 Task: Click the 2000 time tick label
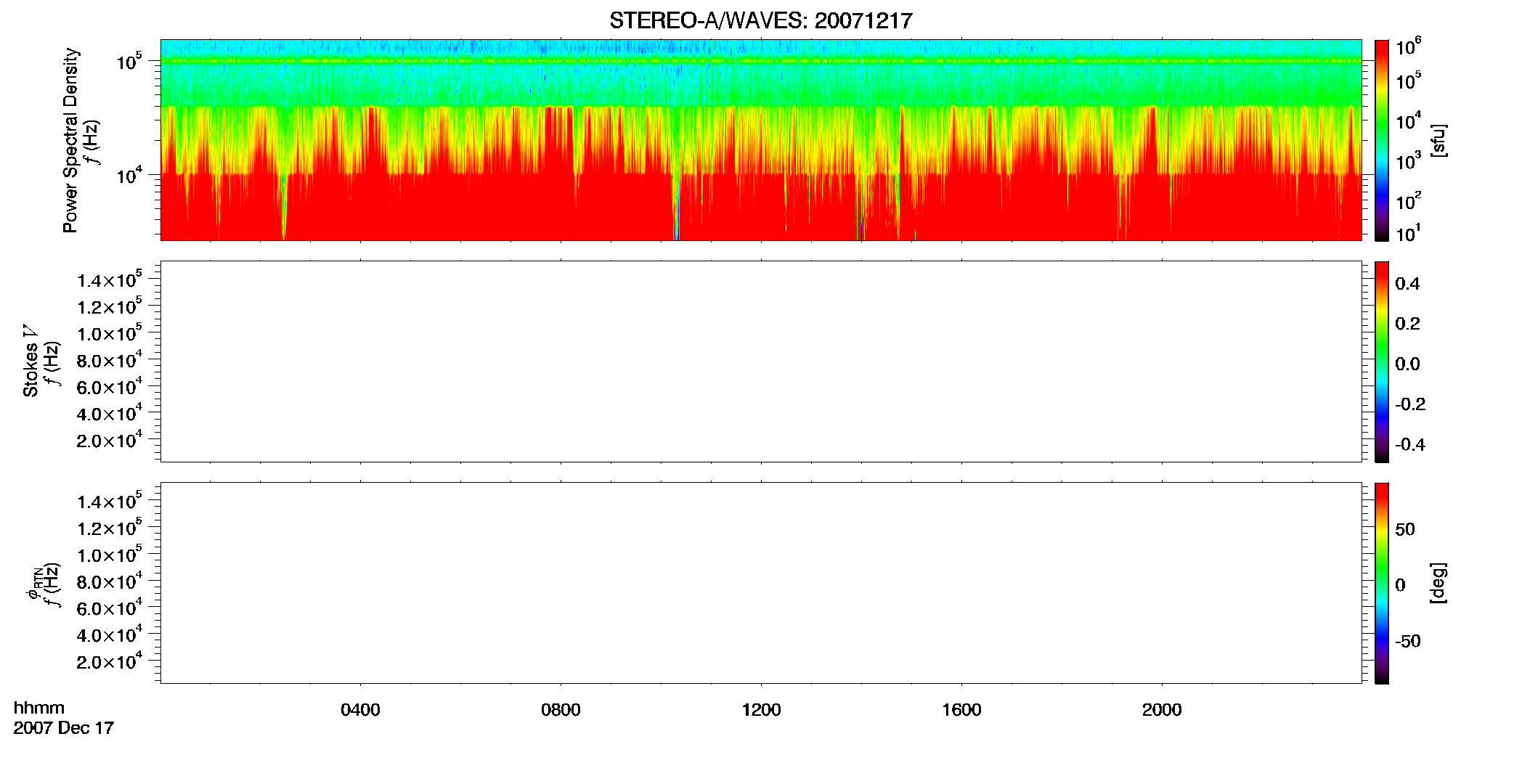click(x=1162, y=710)
